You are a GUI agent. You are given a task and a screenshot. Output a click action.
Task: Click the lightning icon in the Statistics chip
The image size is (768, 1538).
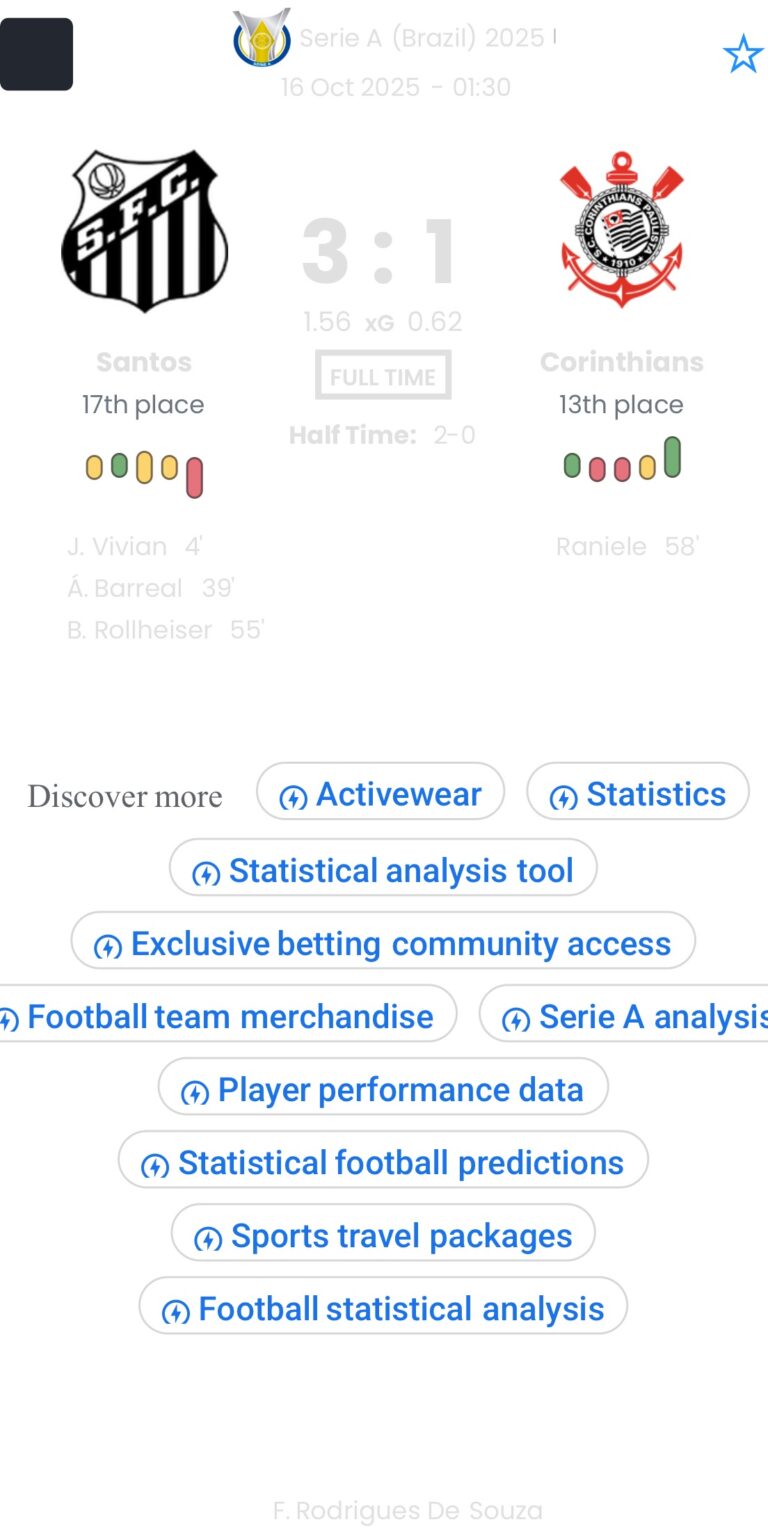563,797
